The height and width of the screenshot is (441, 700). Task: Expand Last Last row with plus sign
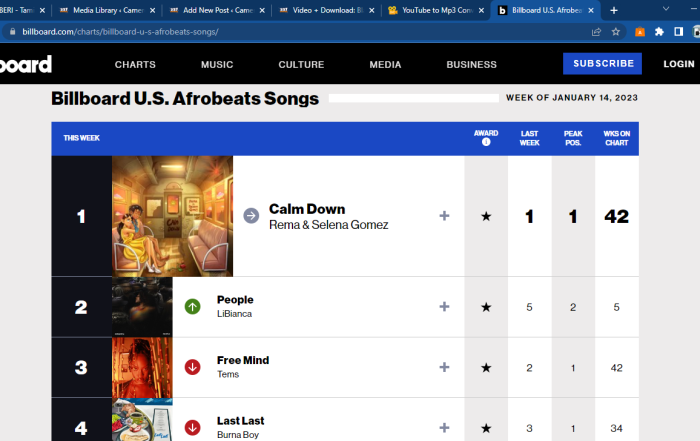coord(444,428)
